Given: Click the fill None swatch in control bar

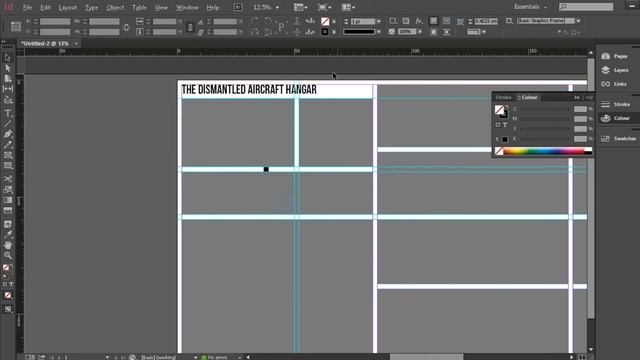Looking at the screenshot, I should pyautogui.click(x=325, y=21).
